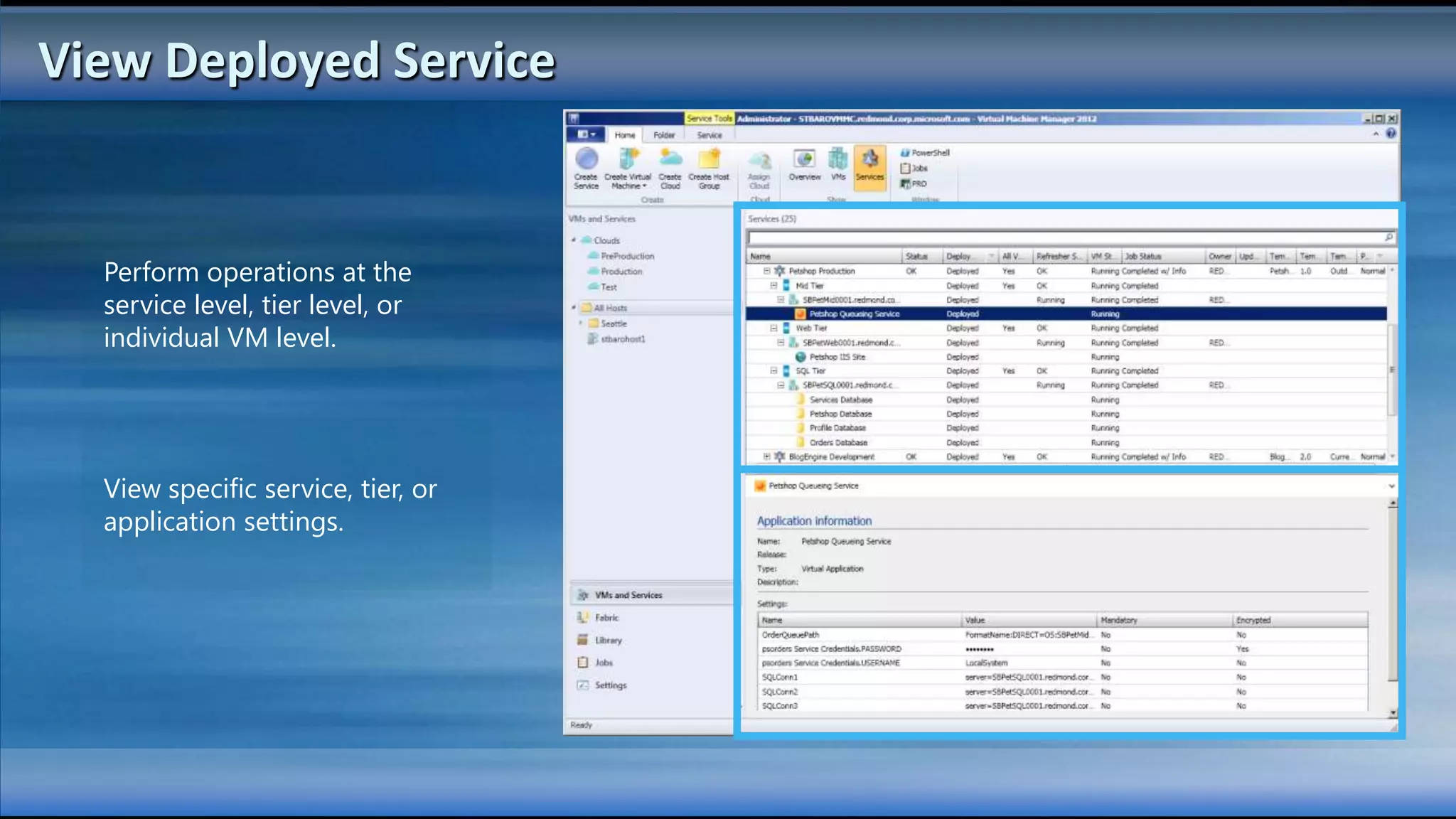
Task: Click the Service Tools contextual tab label
Action: click(709, 119)
